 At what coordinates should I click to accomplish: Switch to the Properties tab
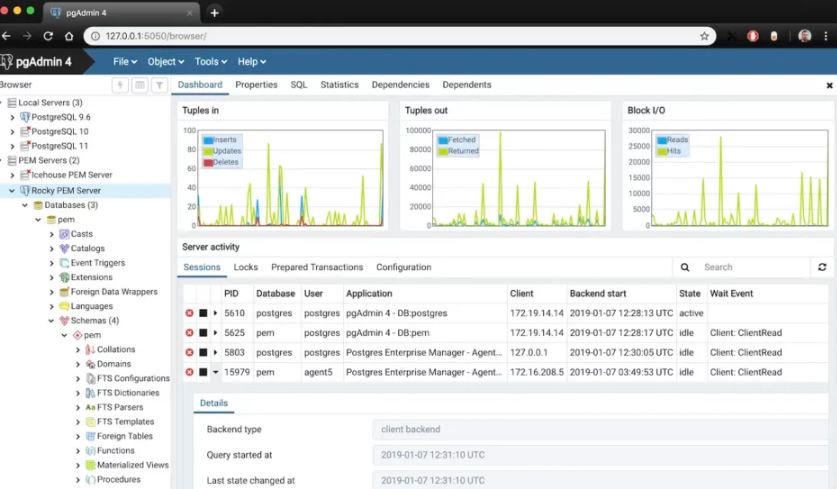point(256,85)
